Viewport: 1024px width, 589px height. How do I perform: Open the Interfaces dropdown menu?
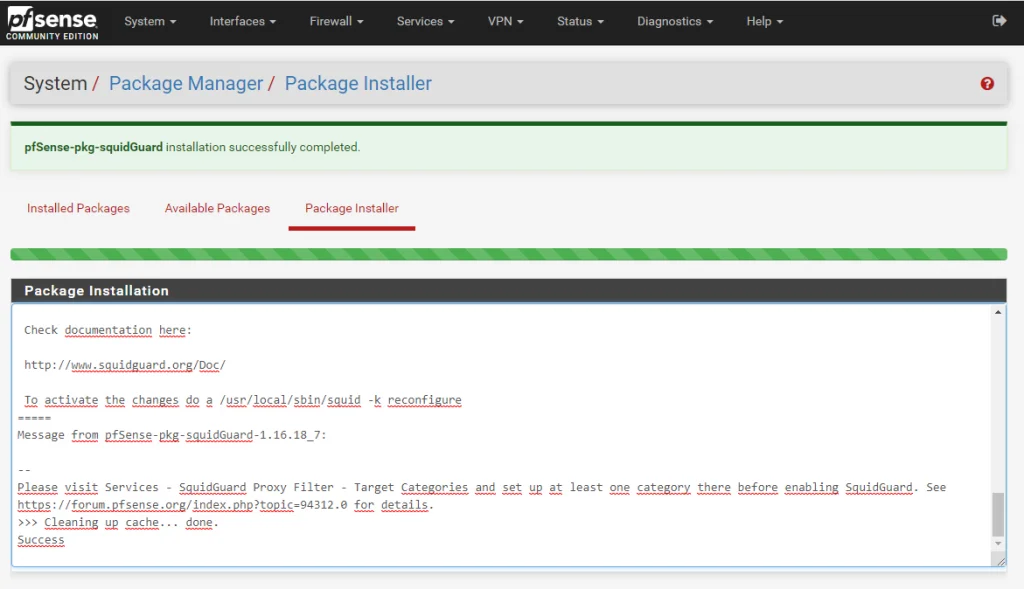pyautogui.click(x=242, y=22)
